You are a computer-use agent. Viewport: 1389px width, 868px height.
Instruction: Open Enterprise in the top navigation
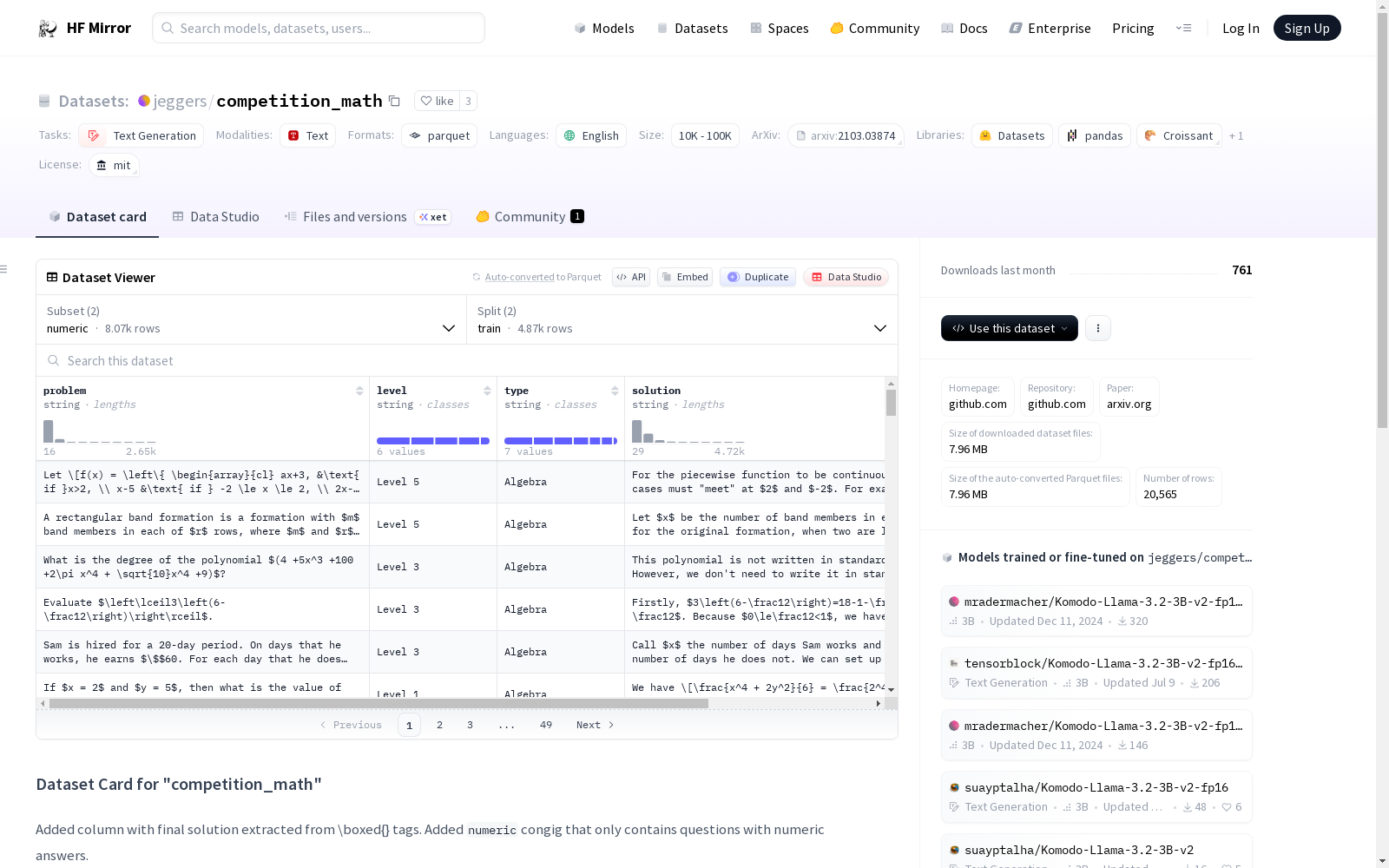(1050, 29)
